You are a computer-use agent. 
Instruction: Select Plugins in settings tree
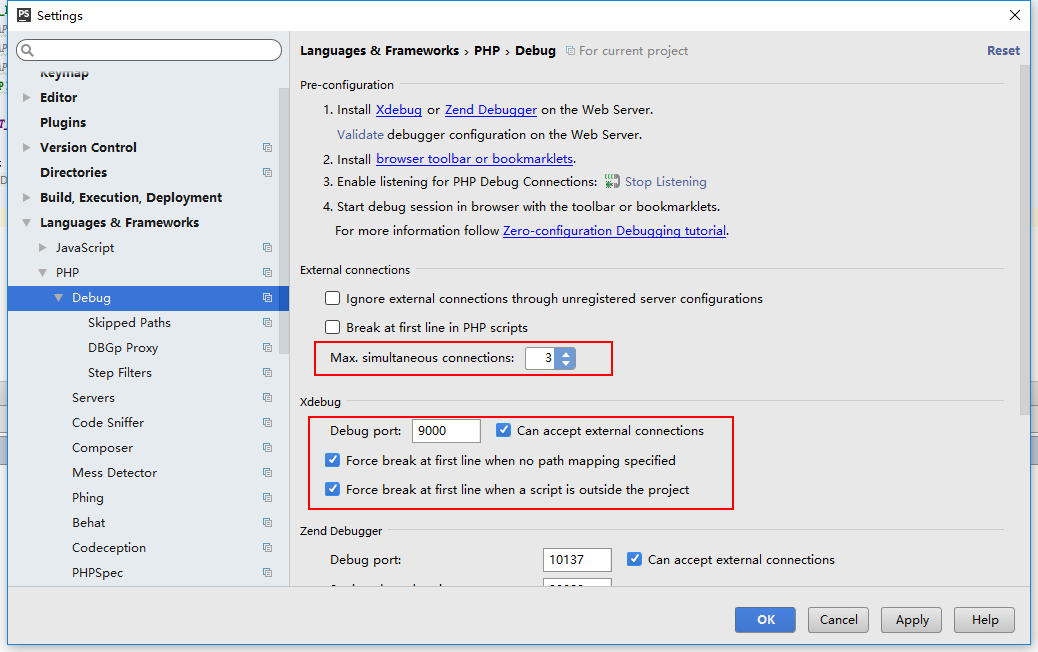63,122
